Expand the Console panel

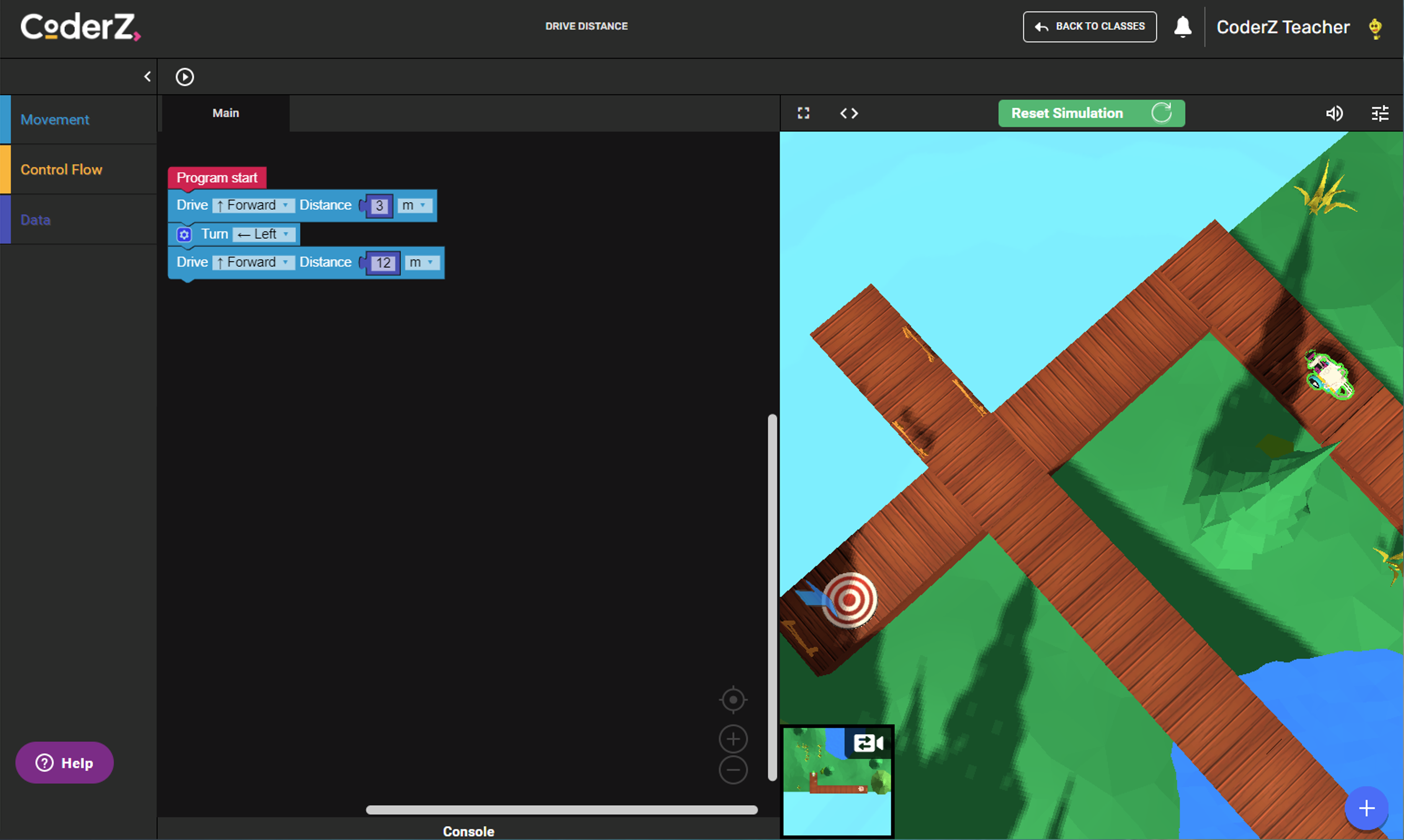[468, 831]
